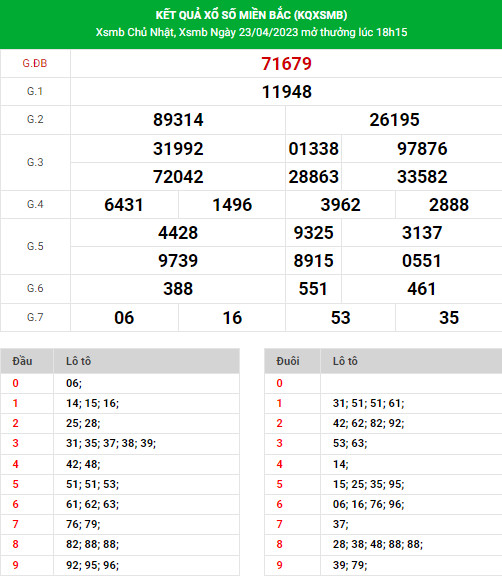Click the KQXSMB title heading
The height and width of the screenshot is (576, 502).
coord(251,15)
